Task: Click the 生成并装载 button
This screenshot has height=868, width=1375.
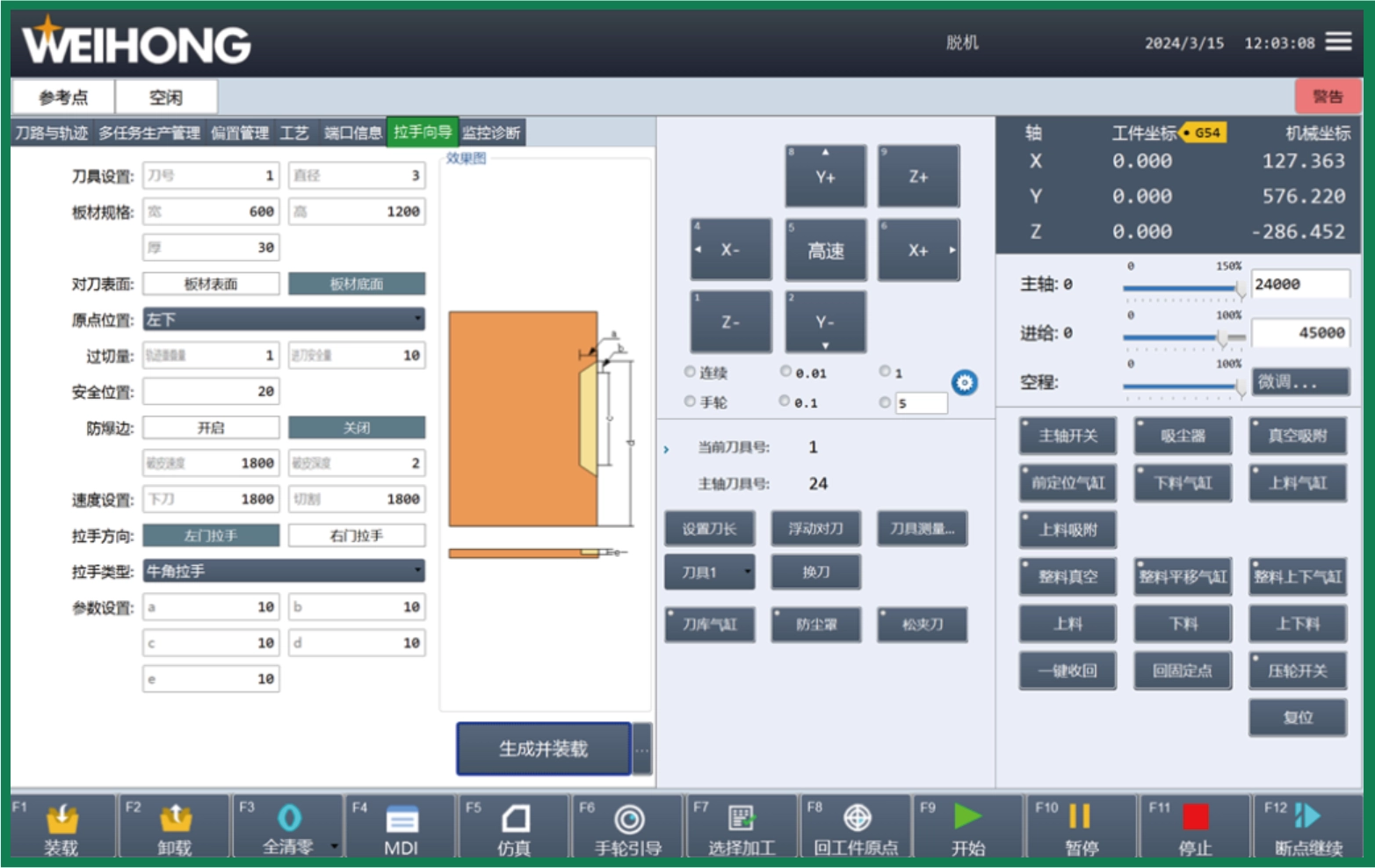Action: [x=543, y=749]
